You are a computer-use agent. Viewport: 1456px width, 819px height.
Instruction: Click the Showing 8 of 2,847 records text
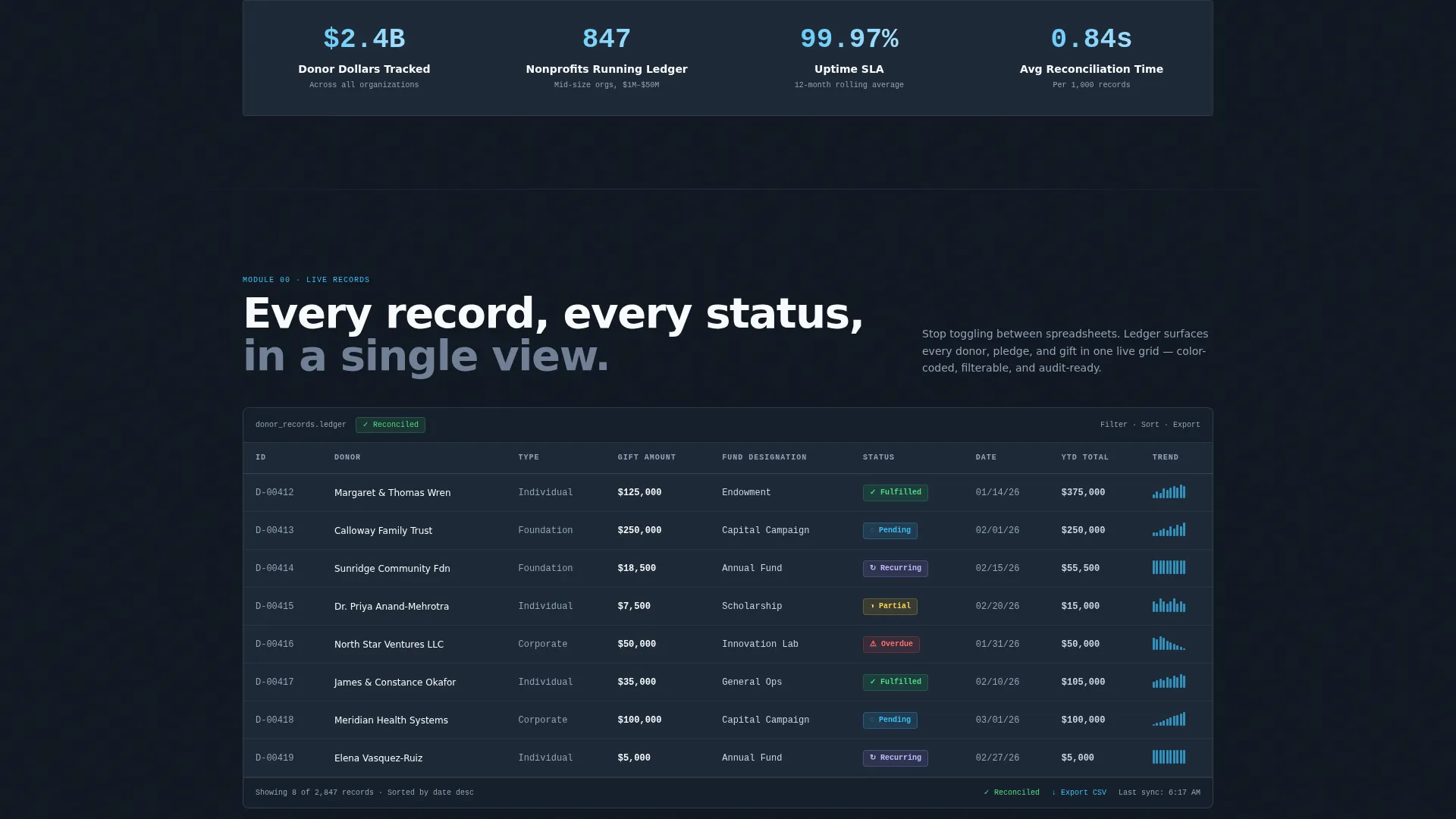point(315,792)
